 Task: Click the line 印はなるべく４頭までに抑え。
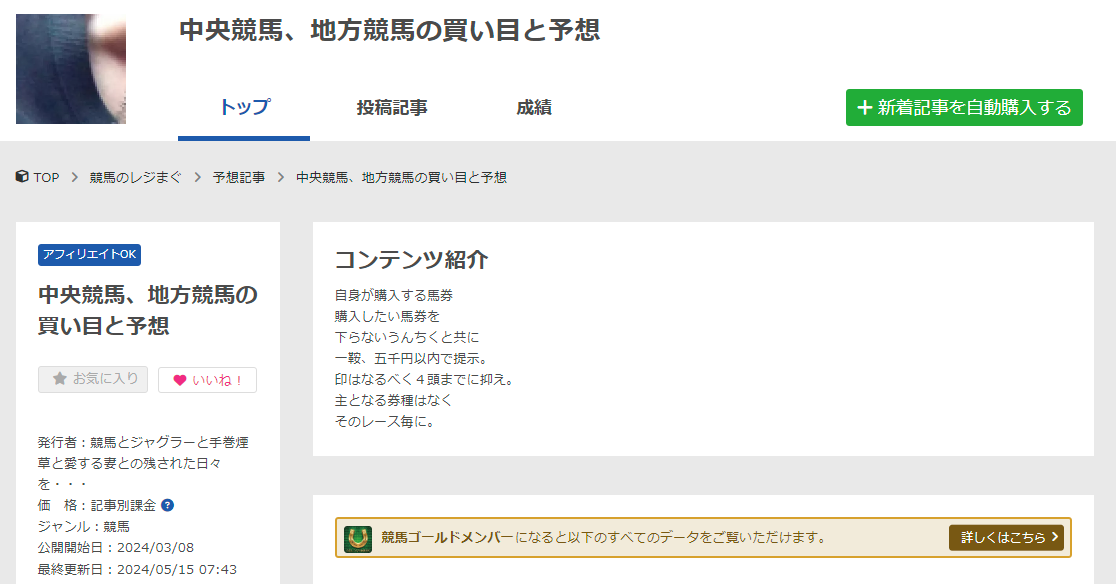click(424, 379)
